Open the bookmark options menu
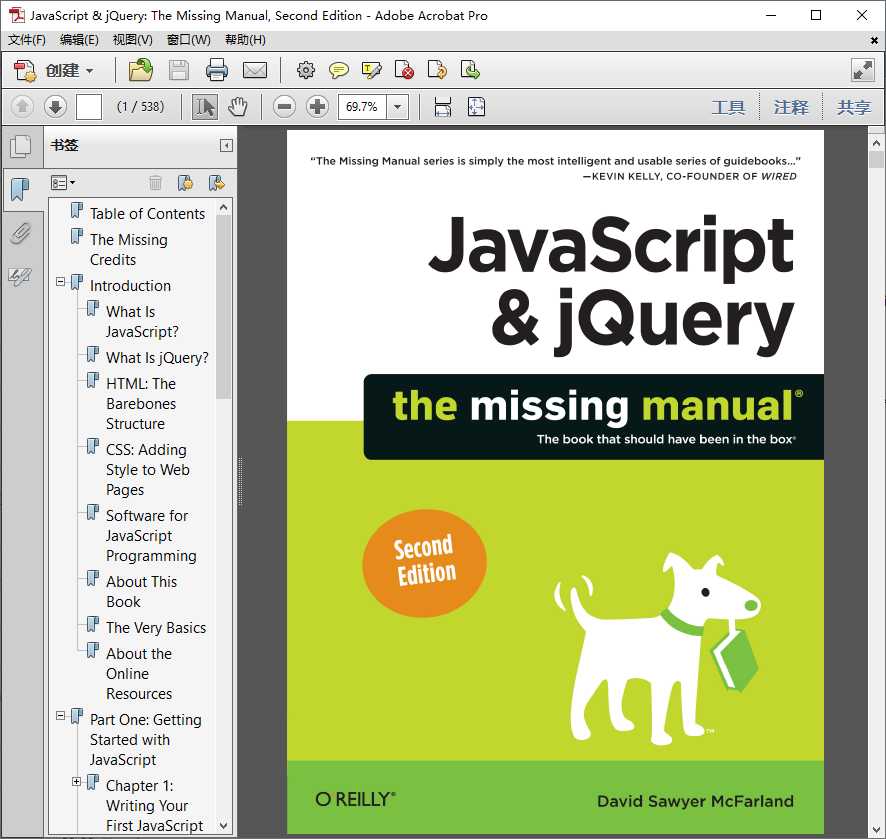Viewport: 886px width, 839px height. point(63,182)
